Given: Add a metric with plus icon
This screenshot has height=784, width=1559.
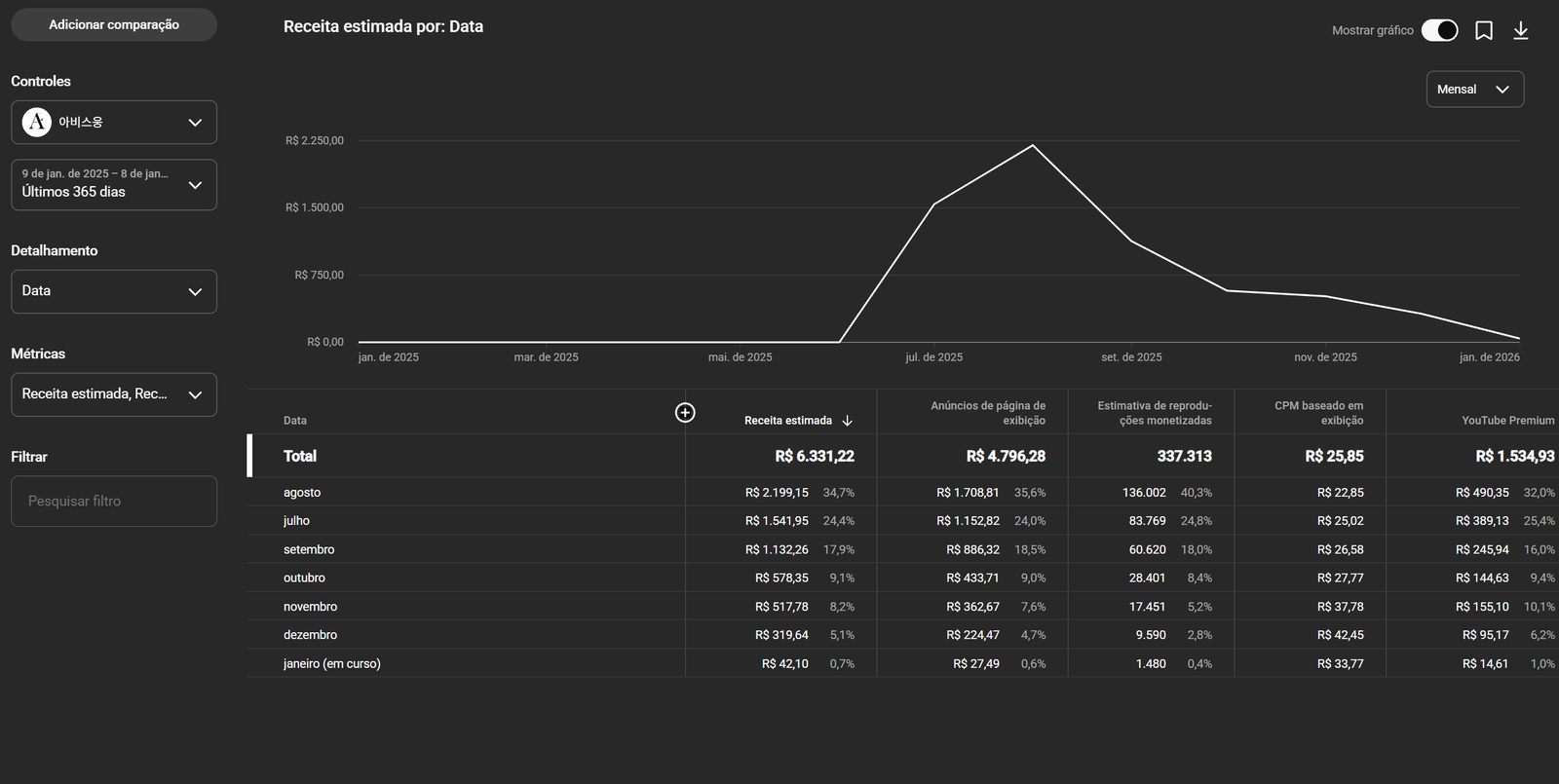Looking at the screenshot, I should pyautogui.click(x=685, y=413).
